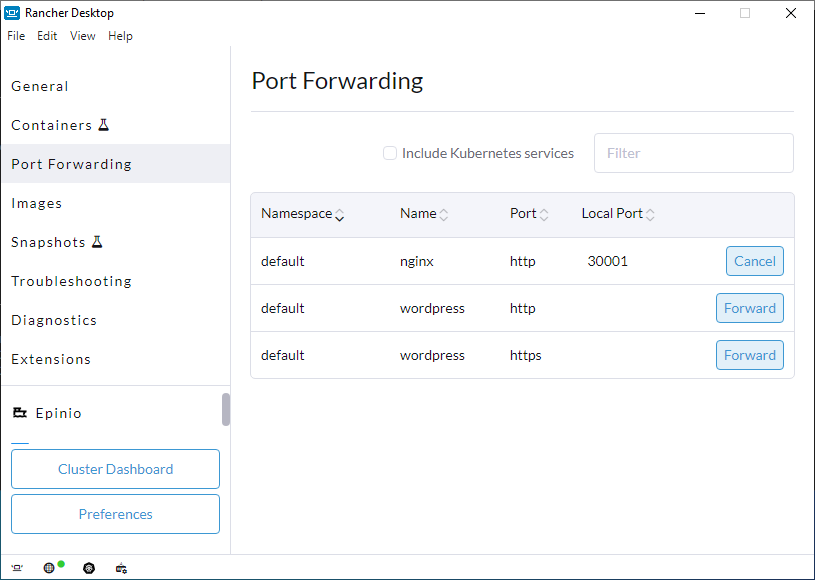Image resolution: width=815 pixels, height=580 pixels.
Task: Sort table by Namespace column arrows
Action: tap(339, 214)
